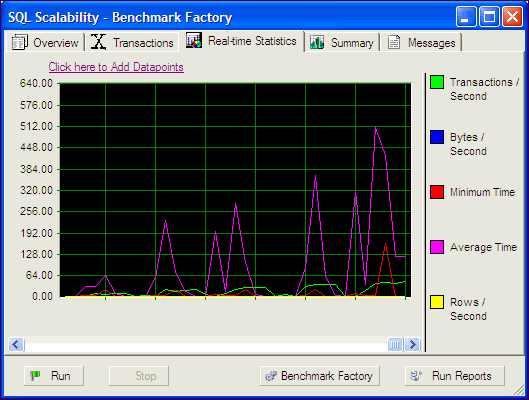The image size is (529, 400).
Task: Click the report icon on Run Reports
Action: pos(416,376)
